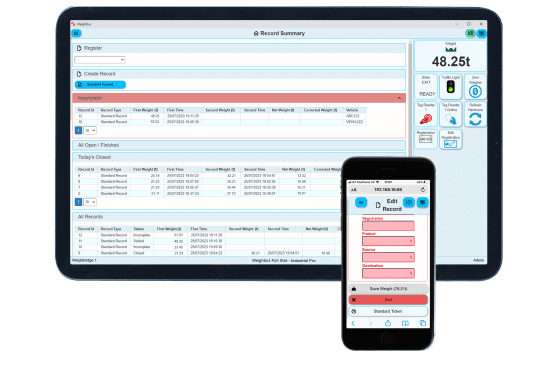
Task: Tap the red cancel button on phone
Action: tap(388, 300)
